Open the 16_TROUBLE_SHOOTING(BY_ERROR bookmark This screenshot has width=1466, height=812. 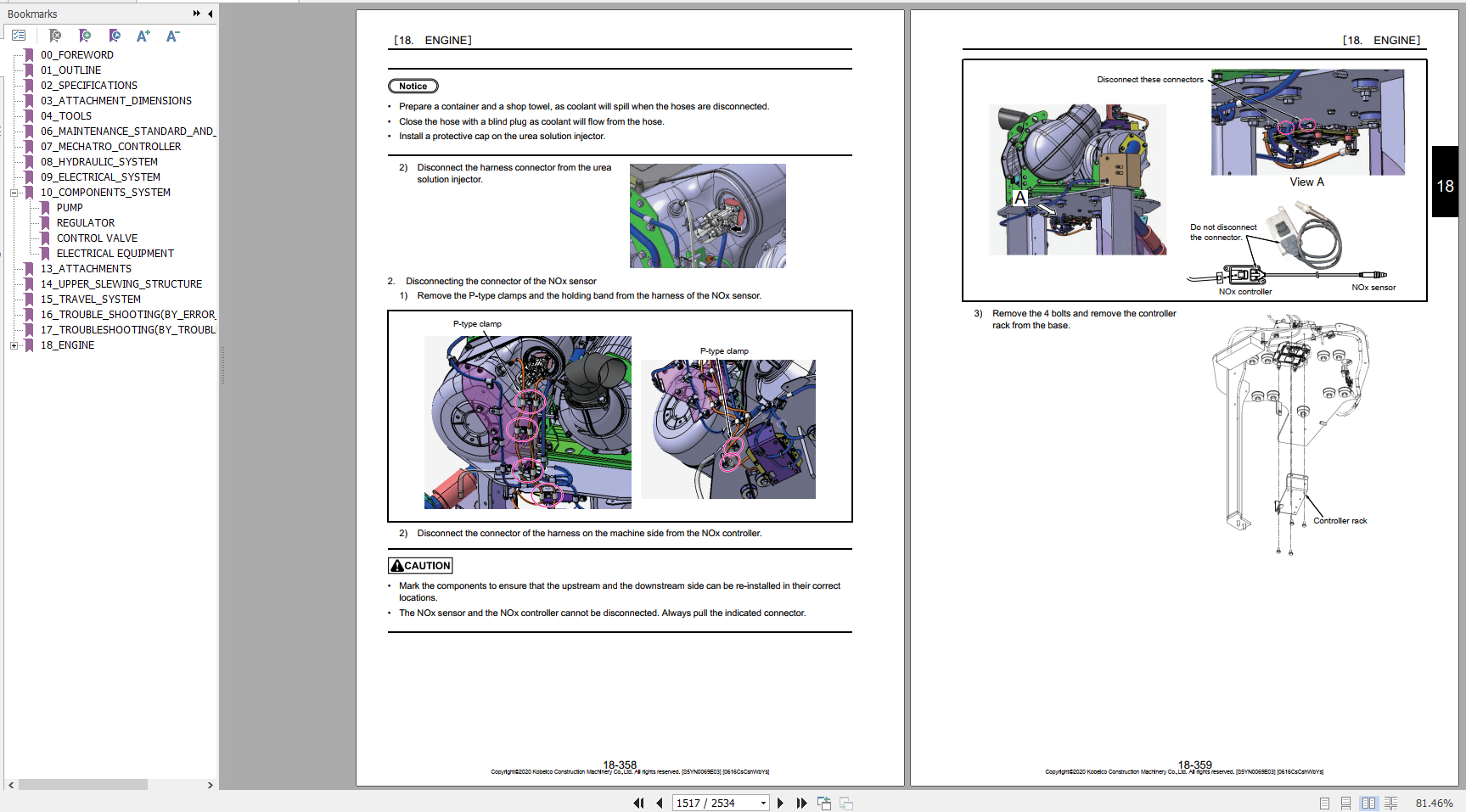click(x=128, y=315)
